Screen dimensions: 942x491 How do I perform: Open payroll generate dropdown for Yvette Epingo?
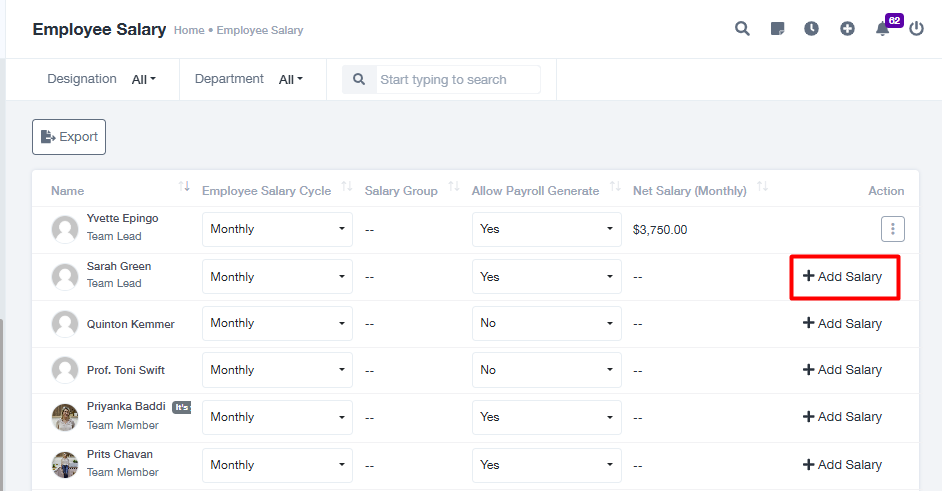point(547,229)
